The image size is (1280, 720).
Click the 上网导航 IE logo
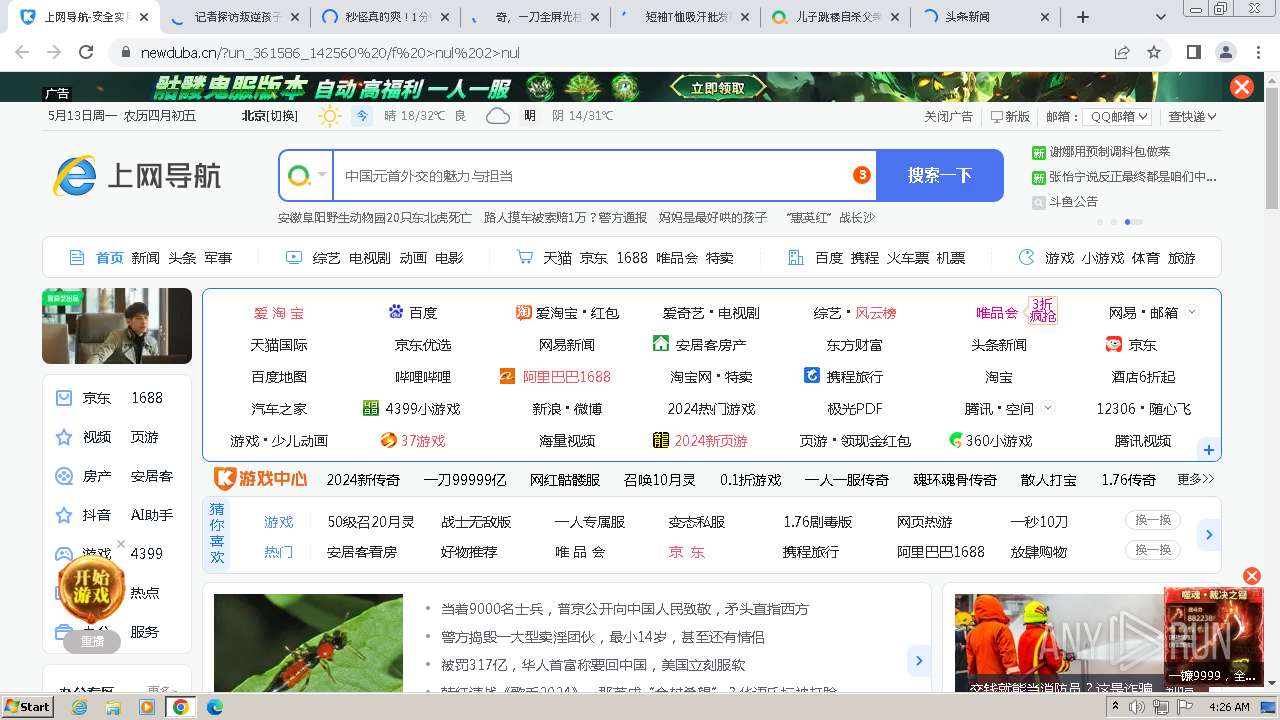[x=136, y=176]
